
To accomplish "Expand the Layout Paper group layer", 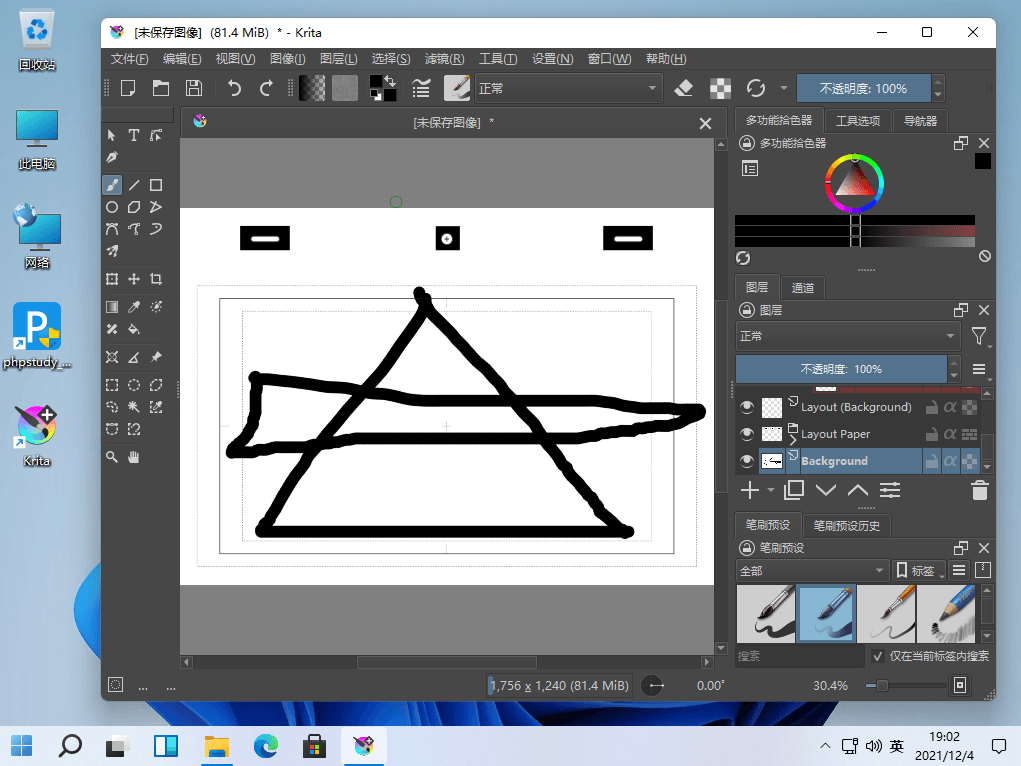I will point(793,441).
